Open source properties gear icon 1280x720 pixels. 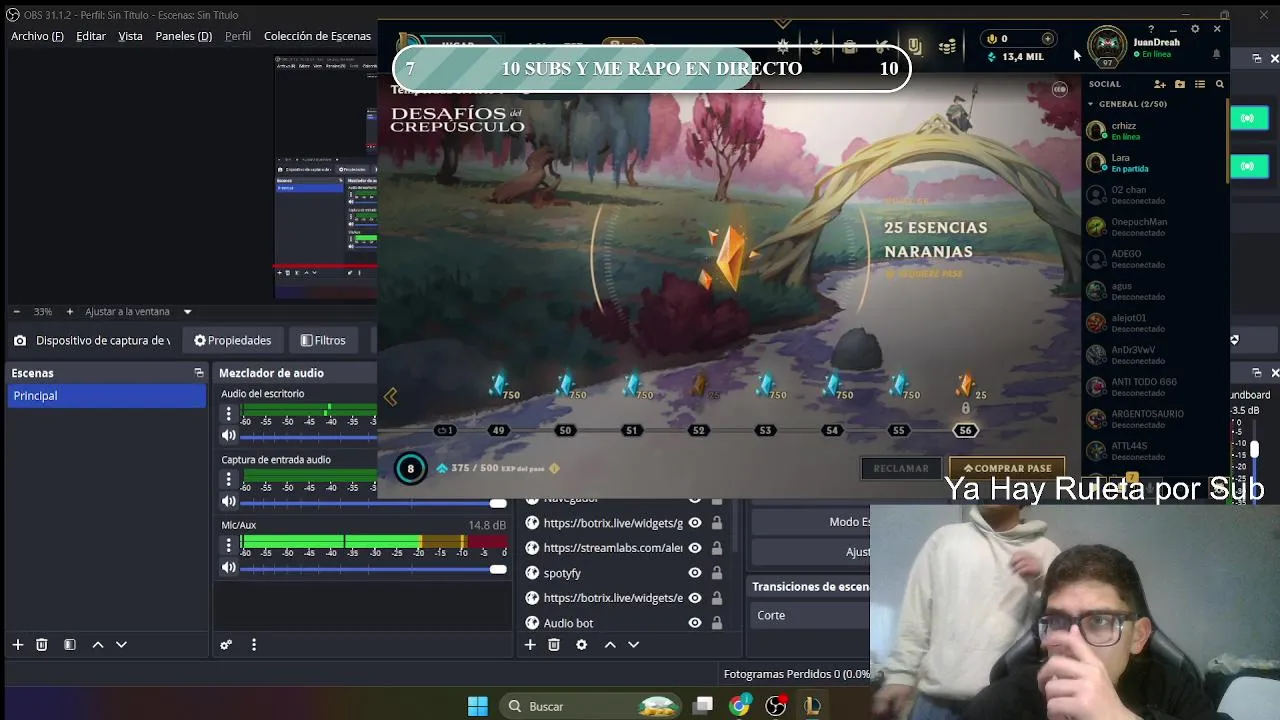581,645
